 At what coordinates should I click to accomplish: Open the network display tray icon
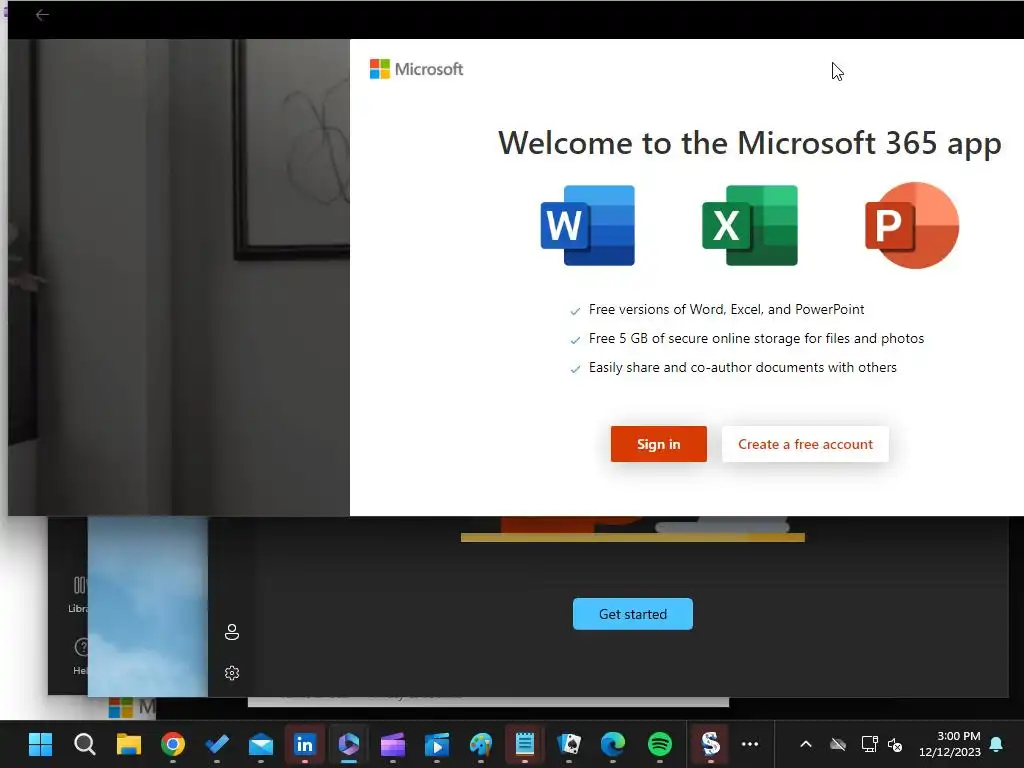pyautogui.click(x=869, y=744)
